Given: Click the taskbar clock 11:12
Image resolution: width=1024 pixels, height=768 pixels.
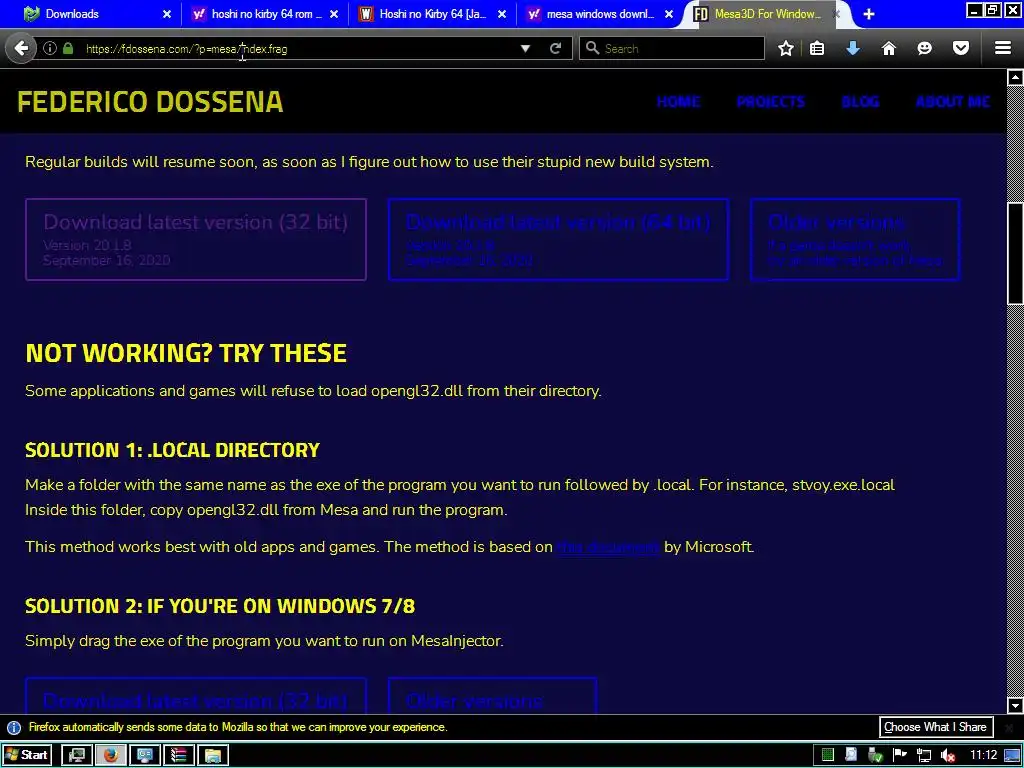Looking at the screenshot, I should click(983, 755).
